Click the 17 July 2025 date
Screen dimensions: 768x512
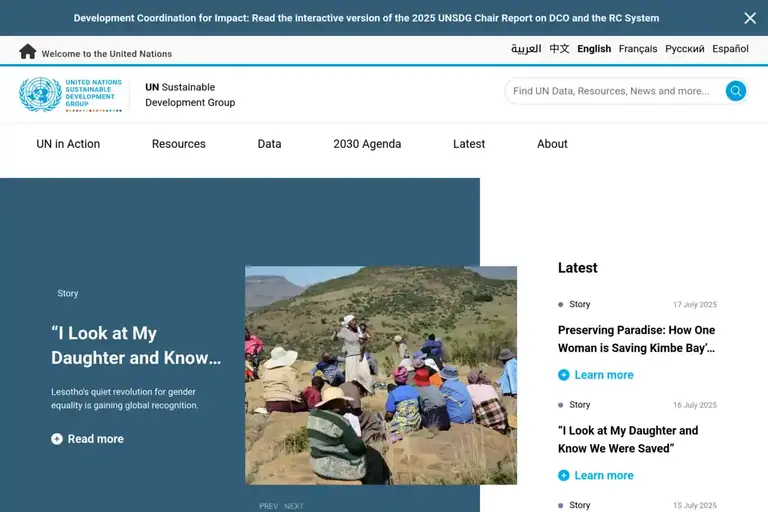(695, 305)
